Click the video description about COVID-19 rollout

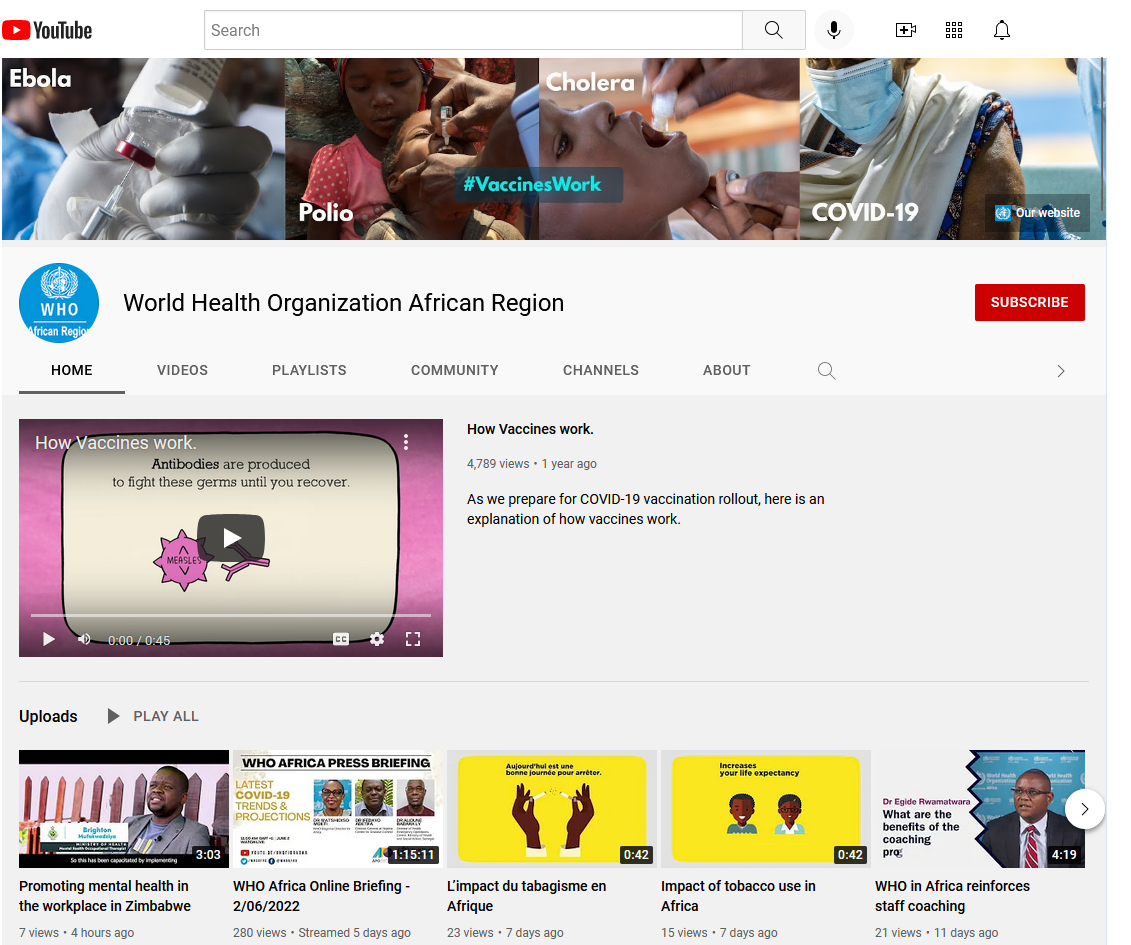coord(646,509)
